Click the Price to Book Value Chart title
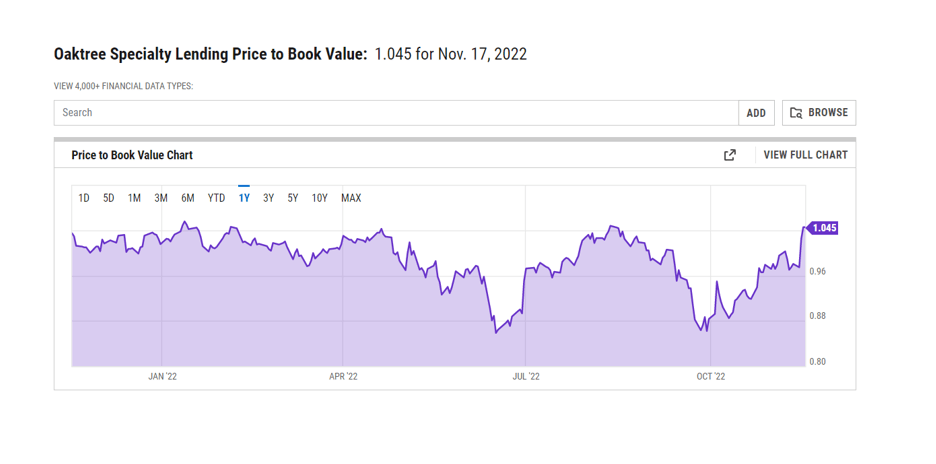The width and height of the screenshot is (936, 464). pyautogui.click(x=132, y=155)
